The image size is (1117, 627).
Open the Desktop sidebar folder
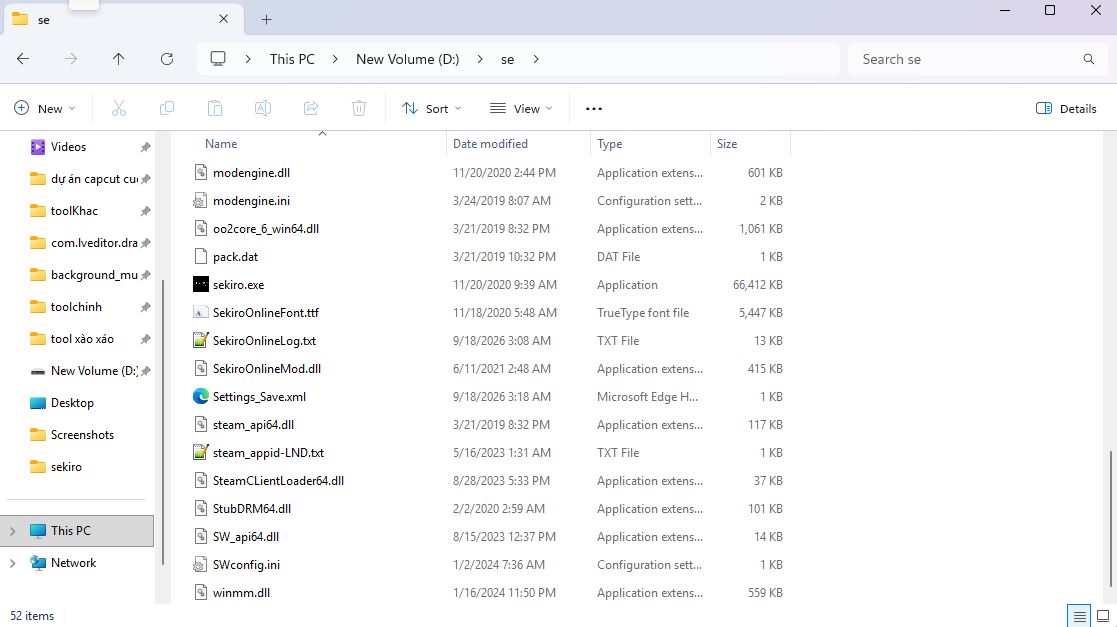coord(72,403)
